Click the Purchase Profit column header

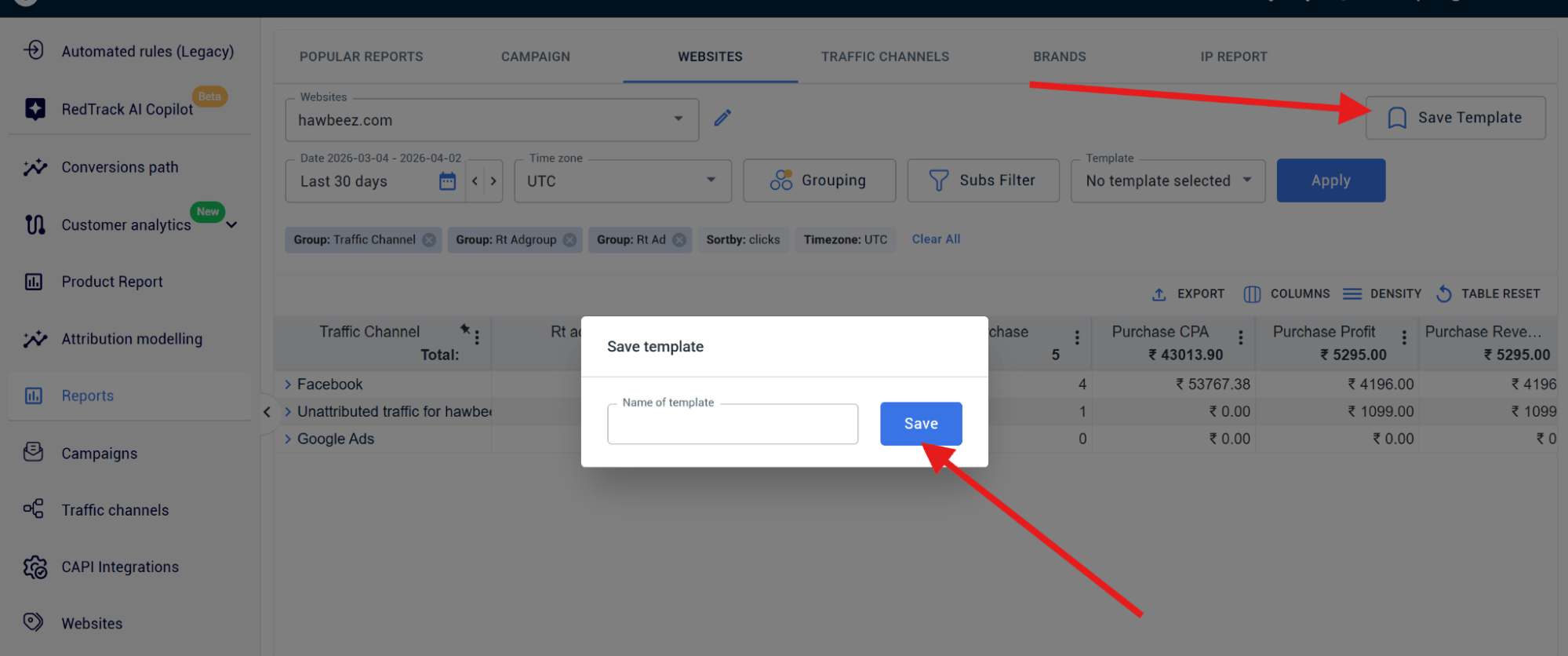tap(1323, 332)
